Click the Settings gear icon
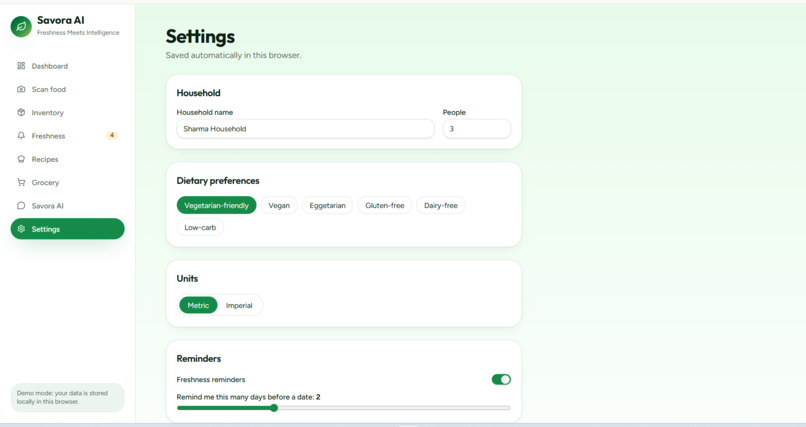The height and width of the screenshot is (427, 806). 21,229
